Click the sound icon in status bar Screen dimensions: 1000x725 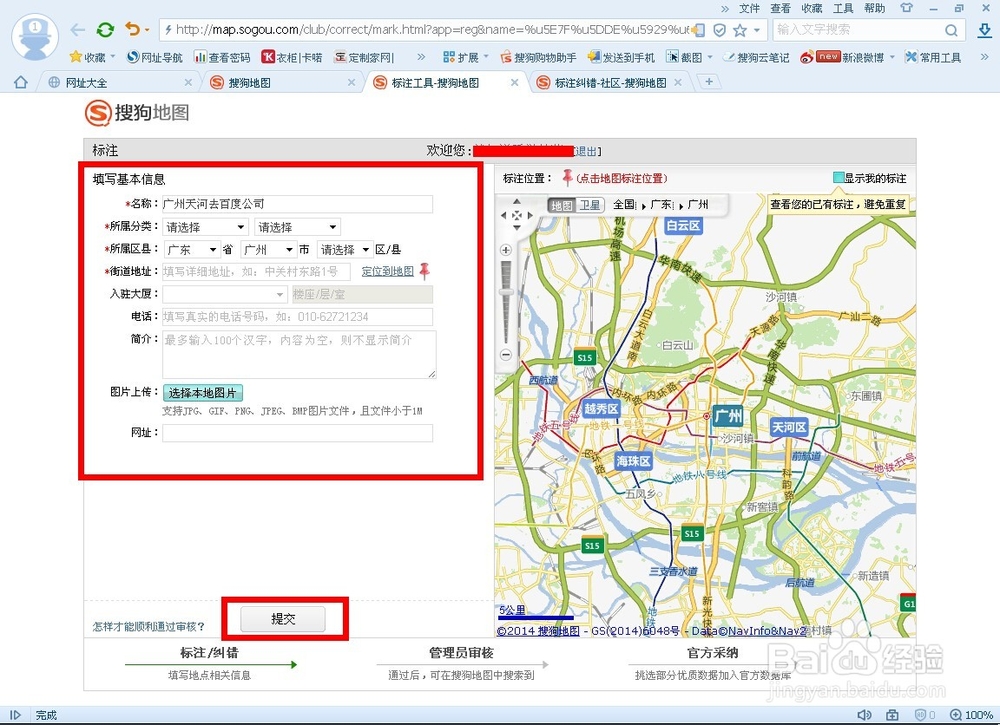point(864,715)
